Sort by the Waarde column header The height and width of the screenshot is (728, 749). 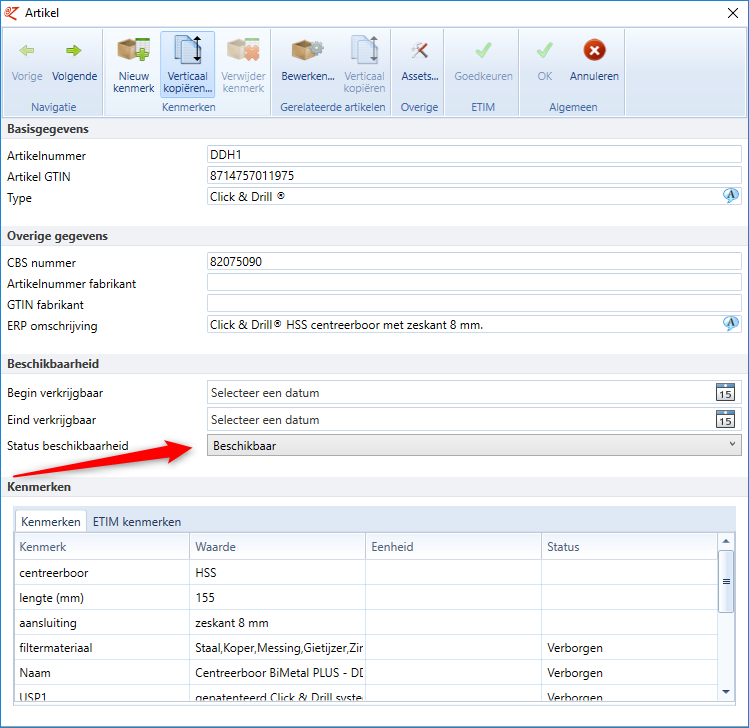click(278, 546)
